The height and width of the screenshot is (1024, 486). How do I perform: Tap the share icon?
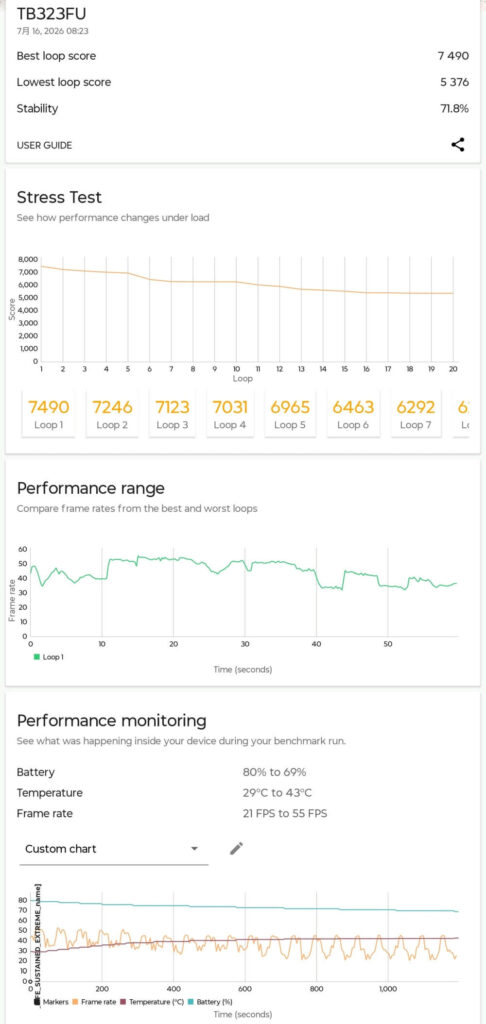coord(458,145)
